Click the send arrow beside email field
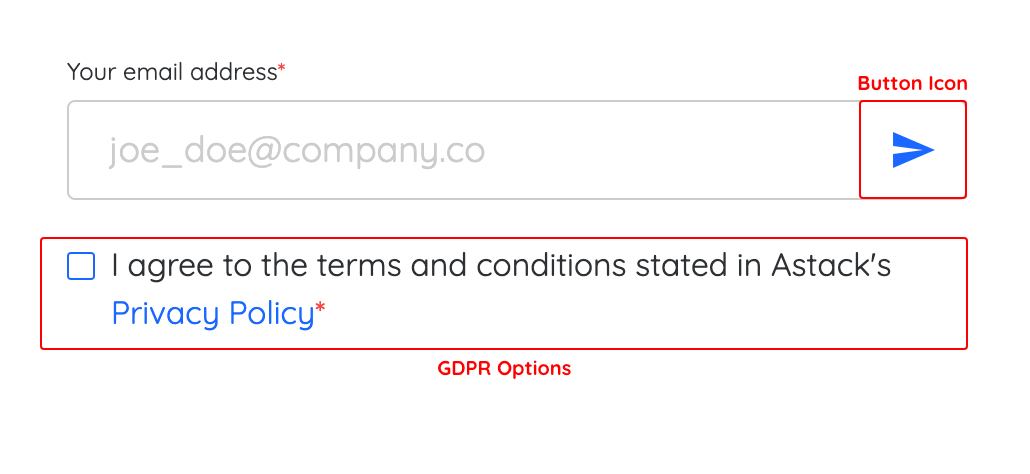 [912, 150]
